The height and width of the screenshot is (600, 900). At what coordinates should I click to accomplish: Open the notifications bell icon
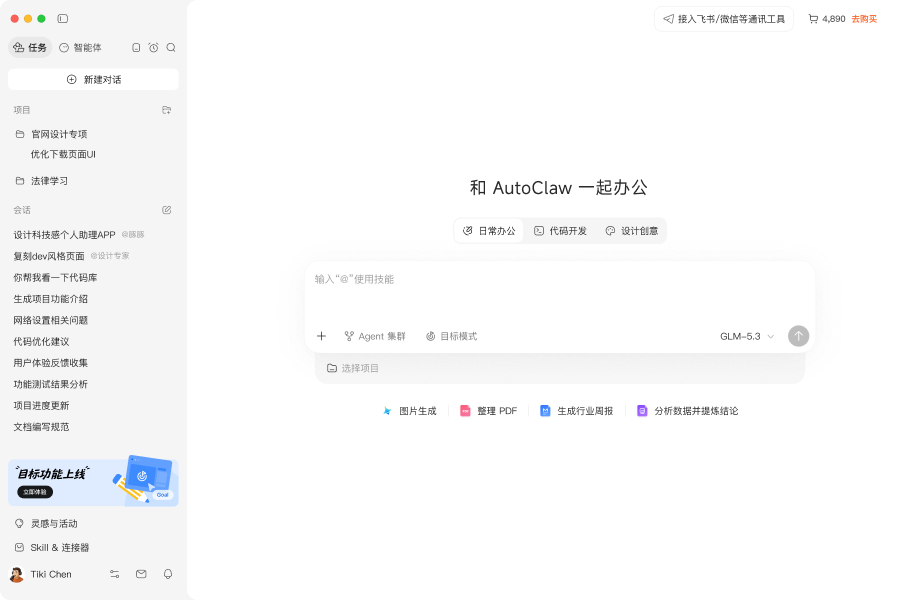[x=168, y=574]
